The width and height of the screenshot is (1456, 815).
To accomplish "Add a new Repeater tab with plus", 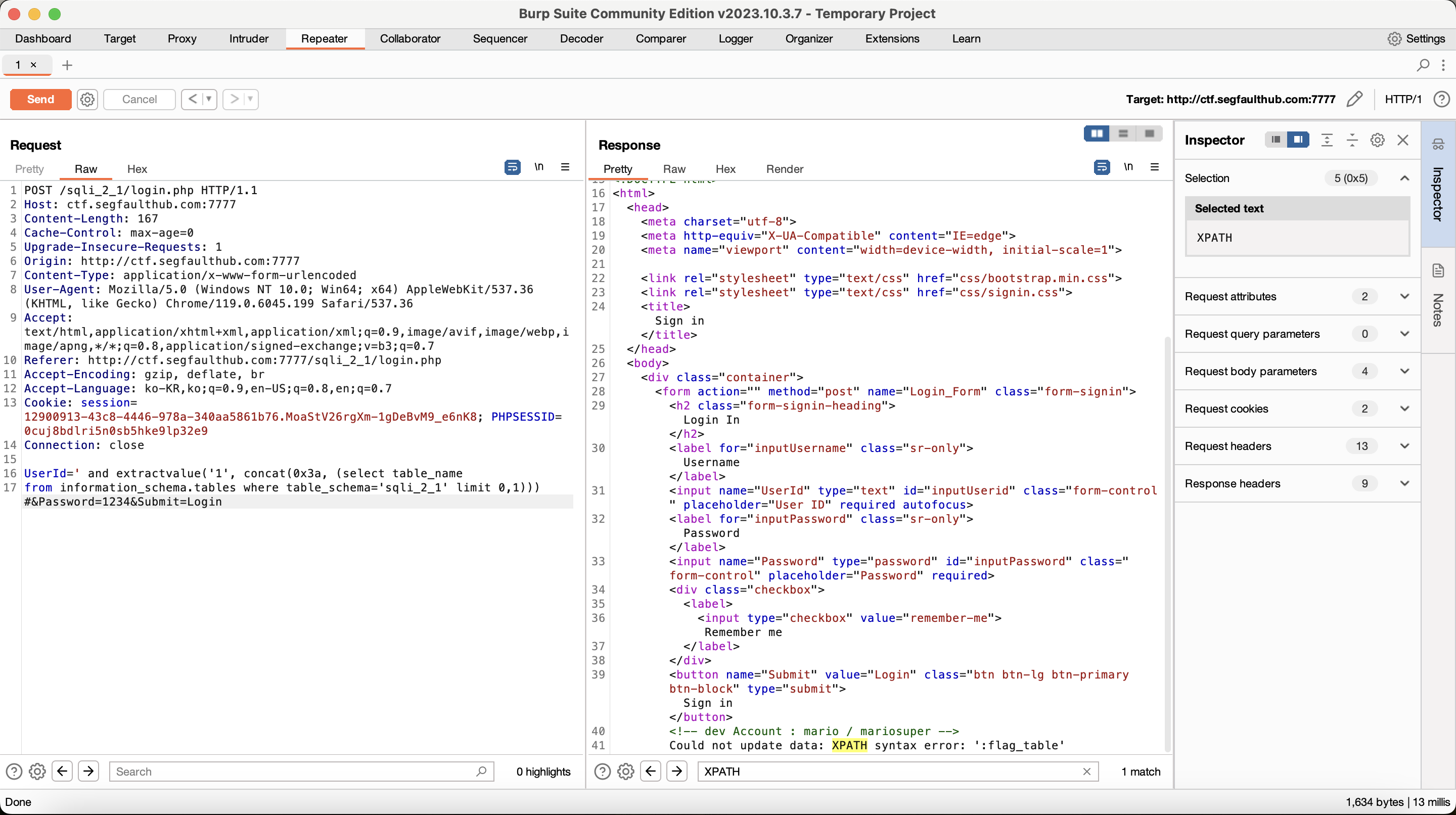I will [67, 65].
